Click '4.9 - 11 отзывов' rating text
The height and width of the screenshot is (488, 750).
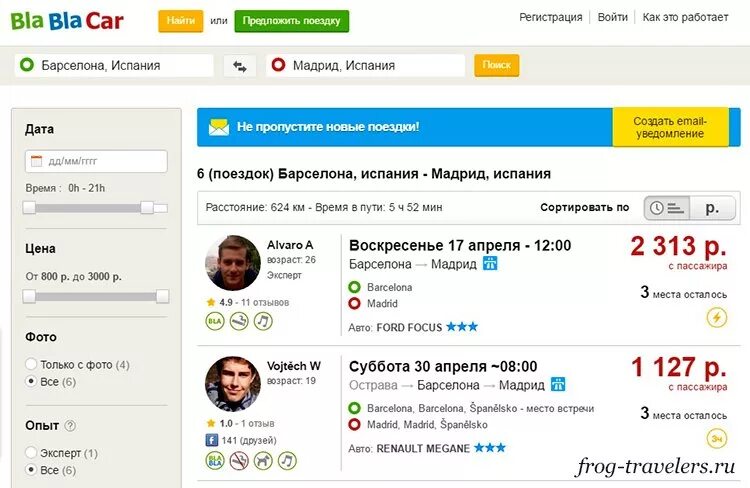tap(254, 302)
